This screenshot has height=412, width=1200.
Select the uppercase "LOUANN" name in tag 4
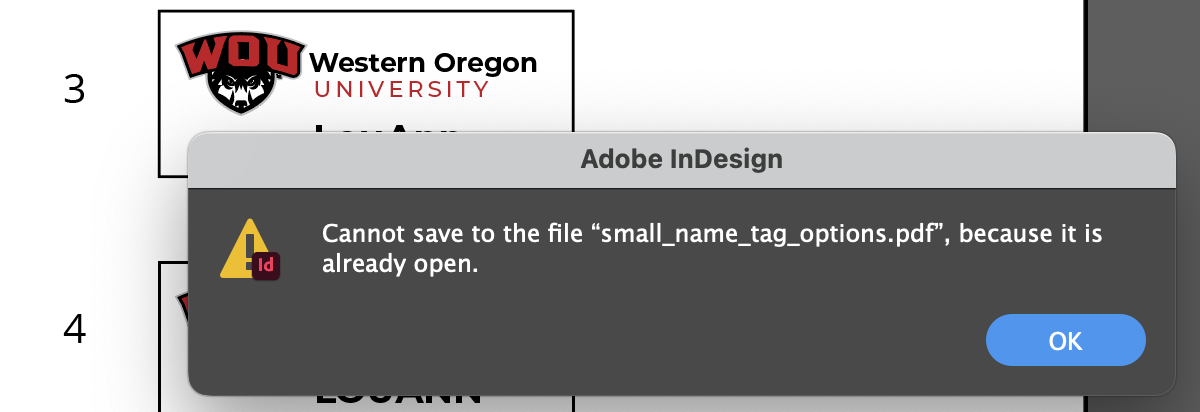(398, 397)
